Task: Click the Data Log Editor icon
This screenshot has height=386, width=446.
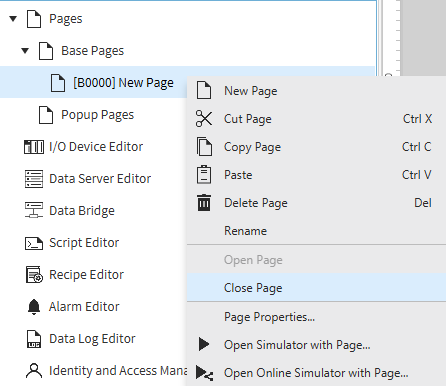Action: tap(34, 339)
